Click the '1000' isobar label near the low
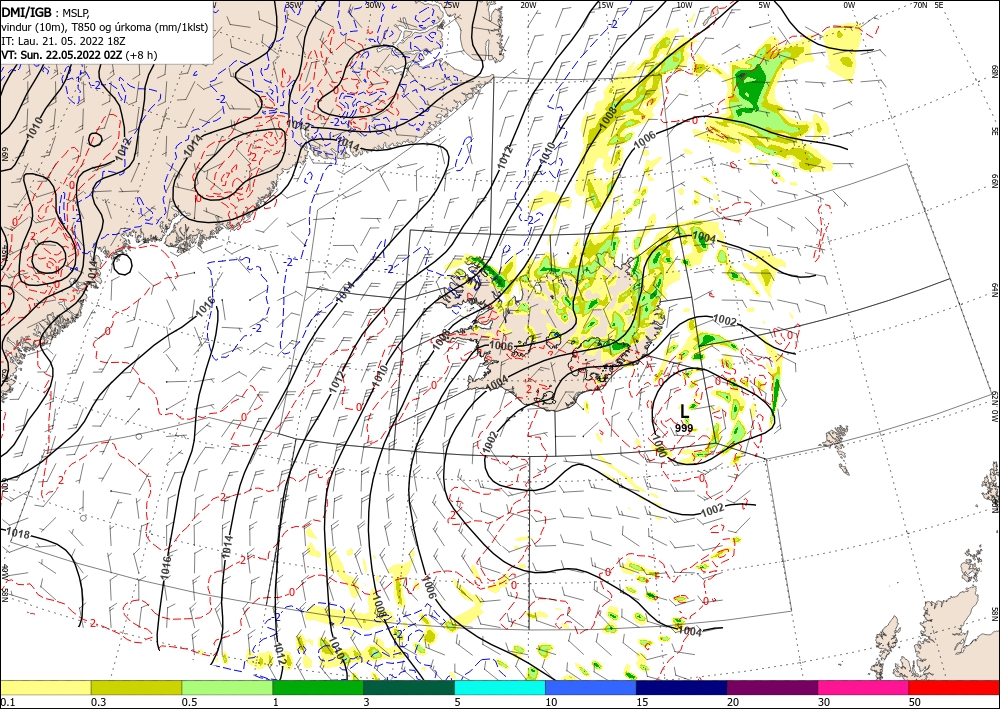 [659, 446]
